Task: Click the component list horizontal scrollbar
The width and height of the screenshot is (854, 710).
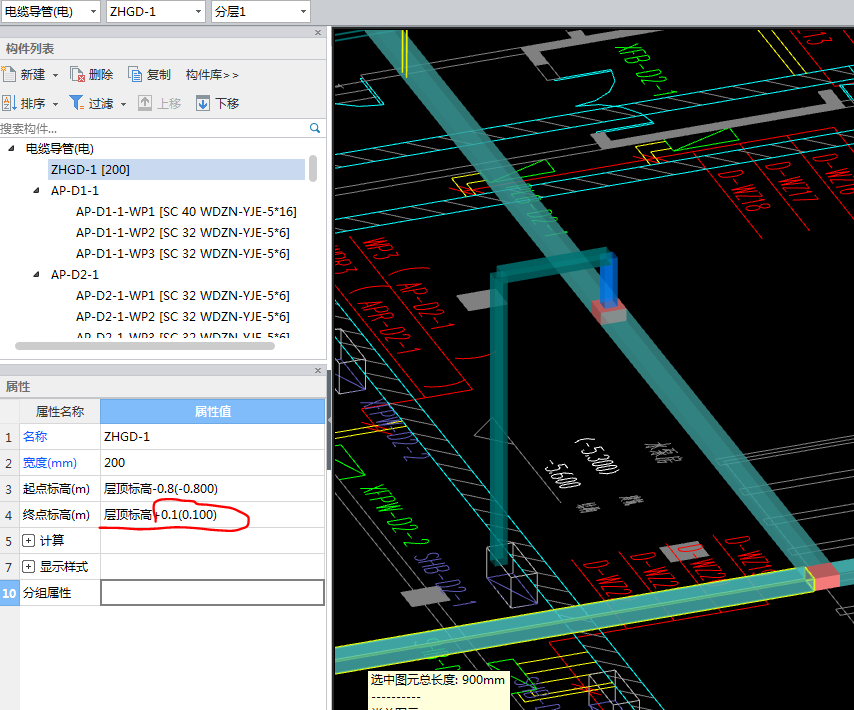Action: 145,346
